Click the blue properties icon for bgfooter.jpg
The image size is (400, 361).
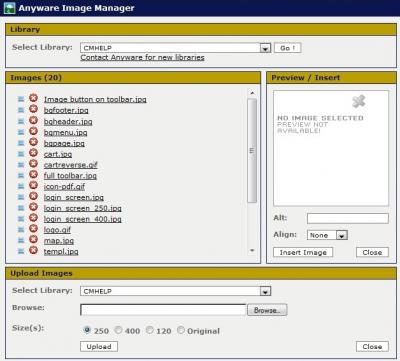pyautogui.click(x=21, y=110)
